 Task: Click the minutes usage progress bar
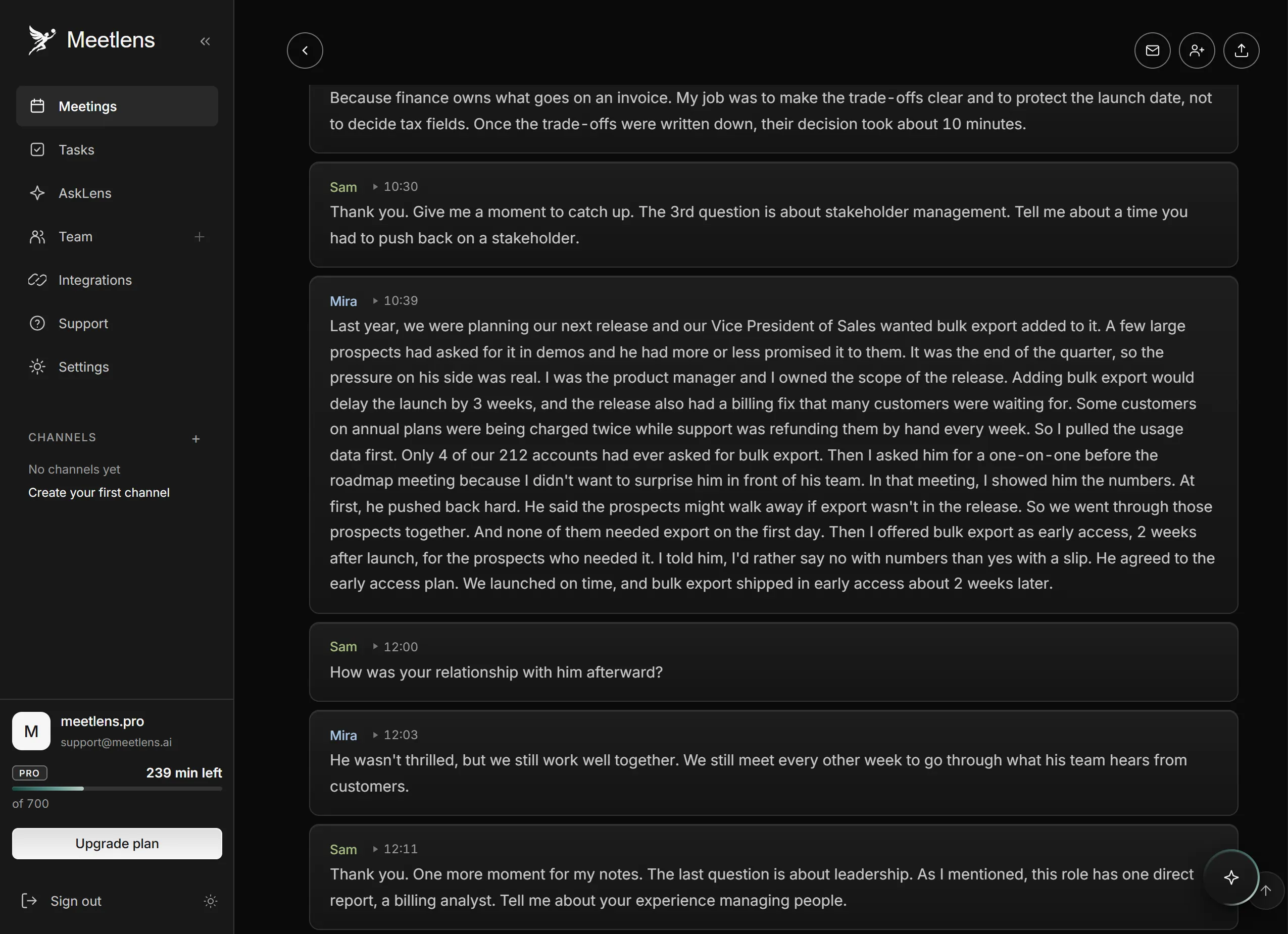pyautogui.click(x=117, y=789)
